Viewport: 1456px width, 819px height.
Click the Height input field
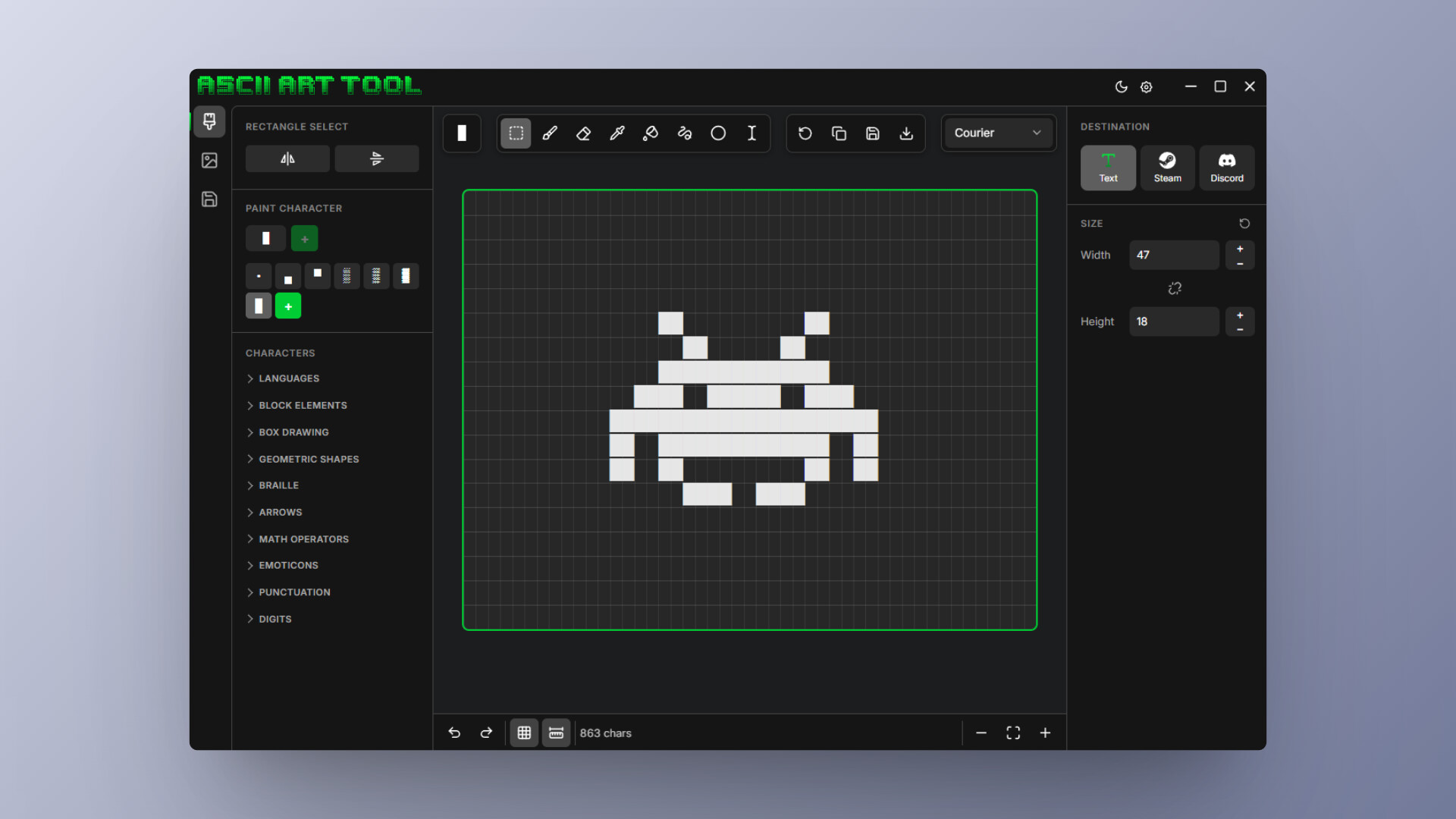pos(1174,322)
